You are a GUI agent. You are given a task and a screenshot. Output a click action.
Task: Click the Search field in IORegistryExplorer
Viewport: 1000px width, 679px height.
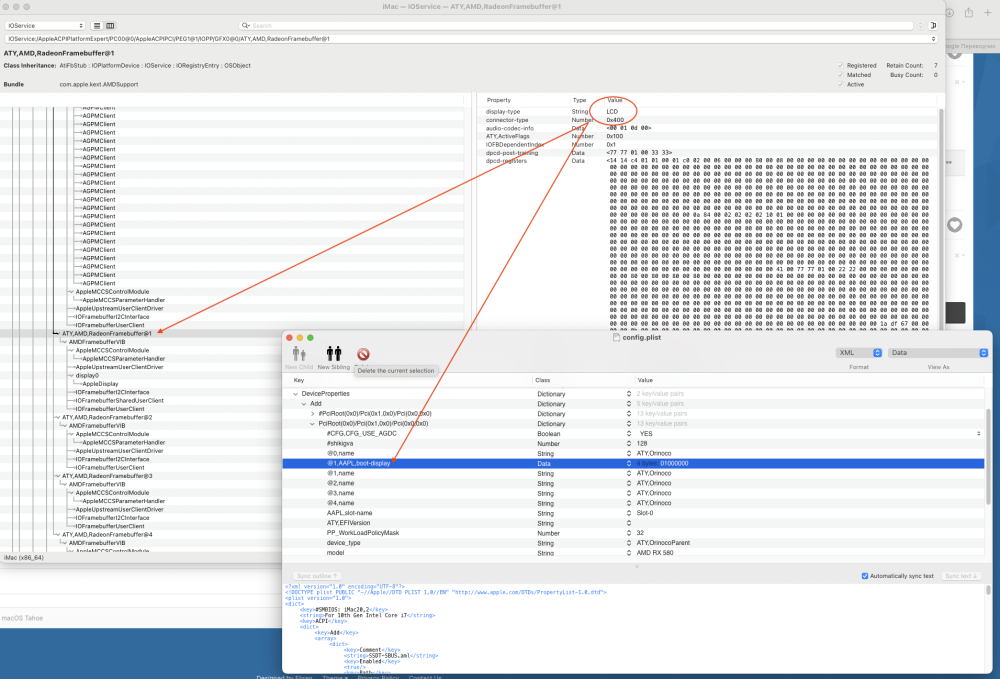click(577, 26)
